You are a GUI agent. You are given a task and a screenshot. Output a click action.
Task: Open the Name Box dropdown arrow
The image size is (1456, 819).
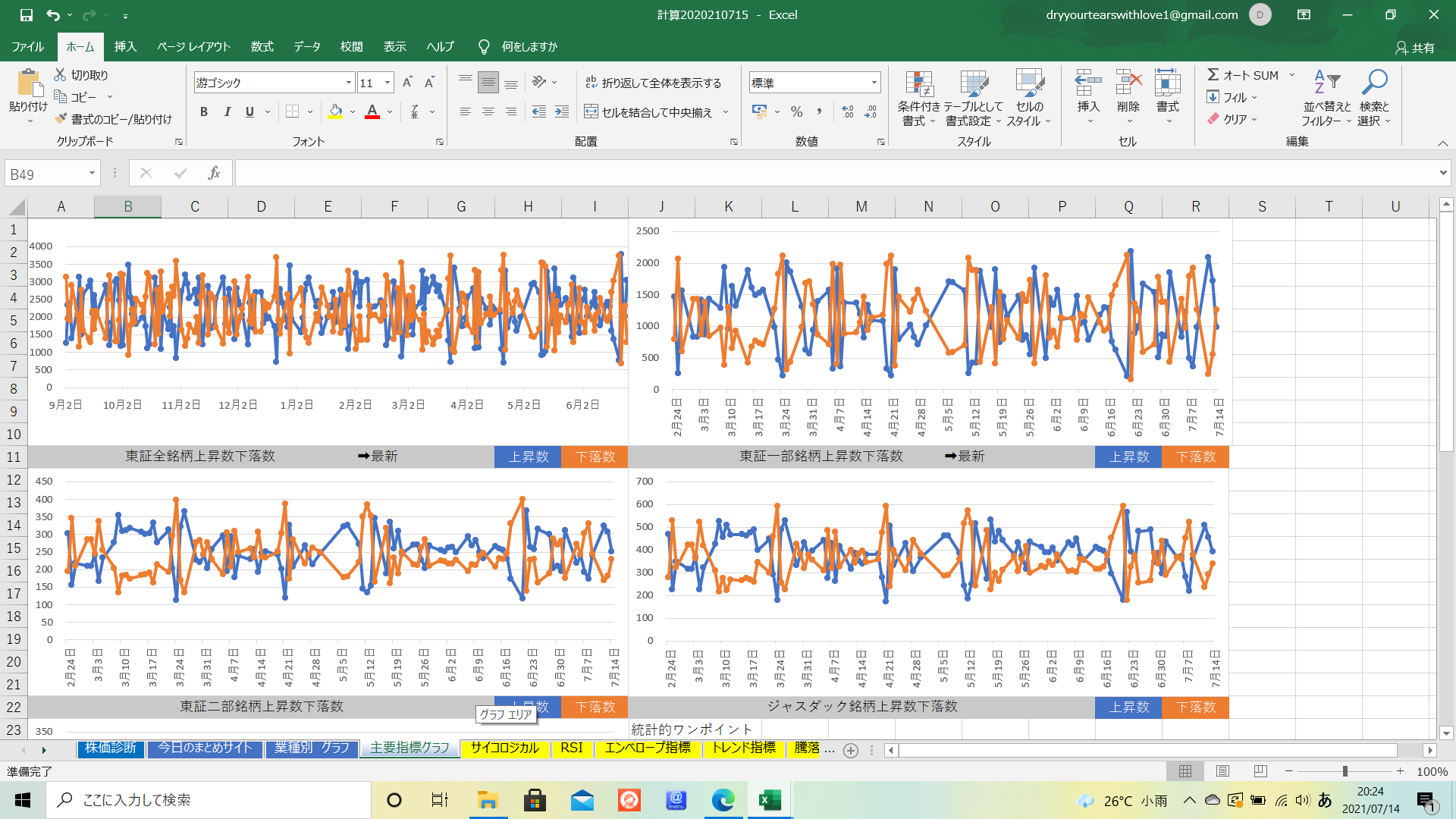(x=92, y=174)
